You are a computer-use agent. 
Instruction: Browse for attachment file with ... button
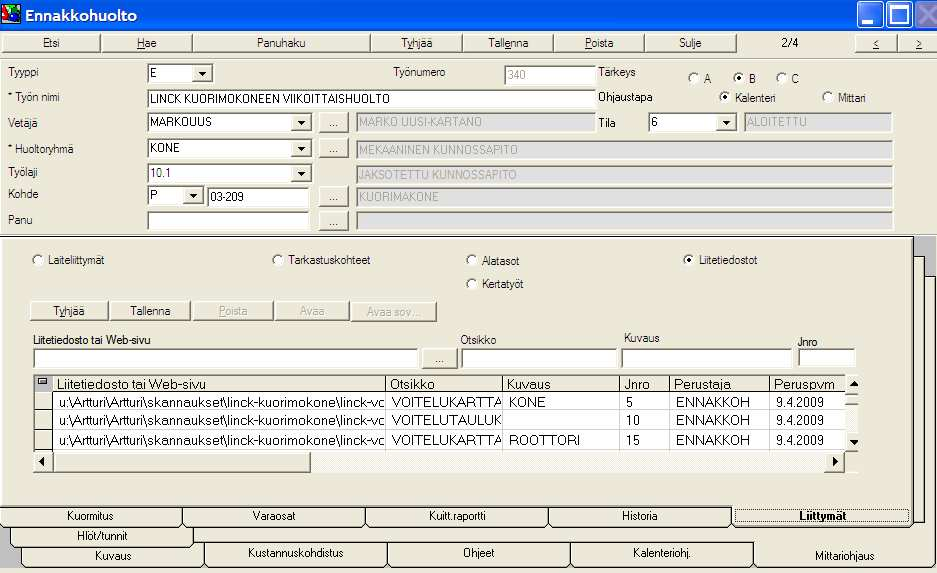point(439,359)
